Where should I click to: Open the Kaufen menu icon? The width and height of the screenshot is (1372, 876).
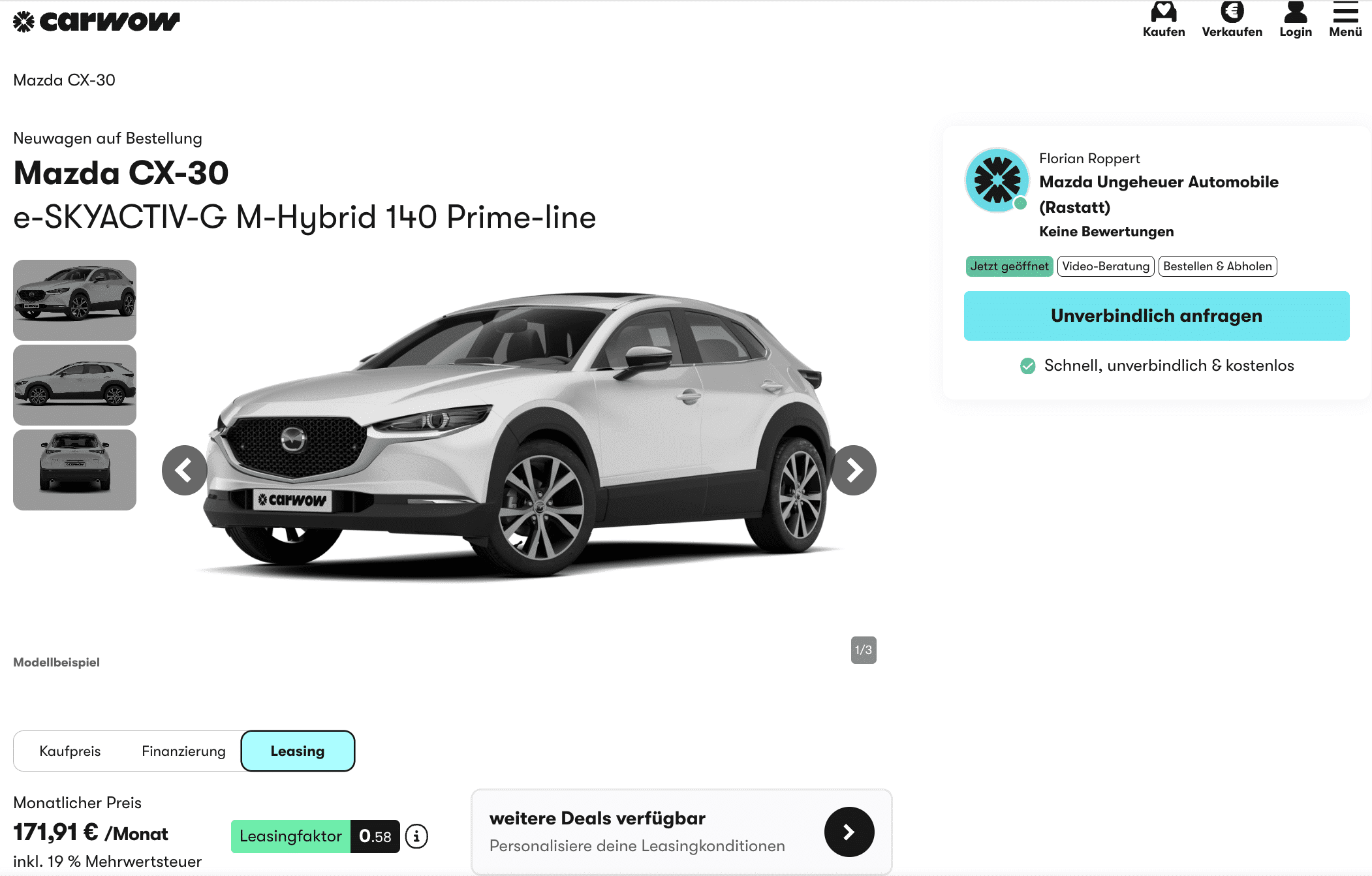coord(1163,20)
